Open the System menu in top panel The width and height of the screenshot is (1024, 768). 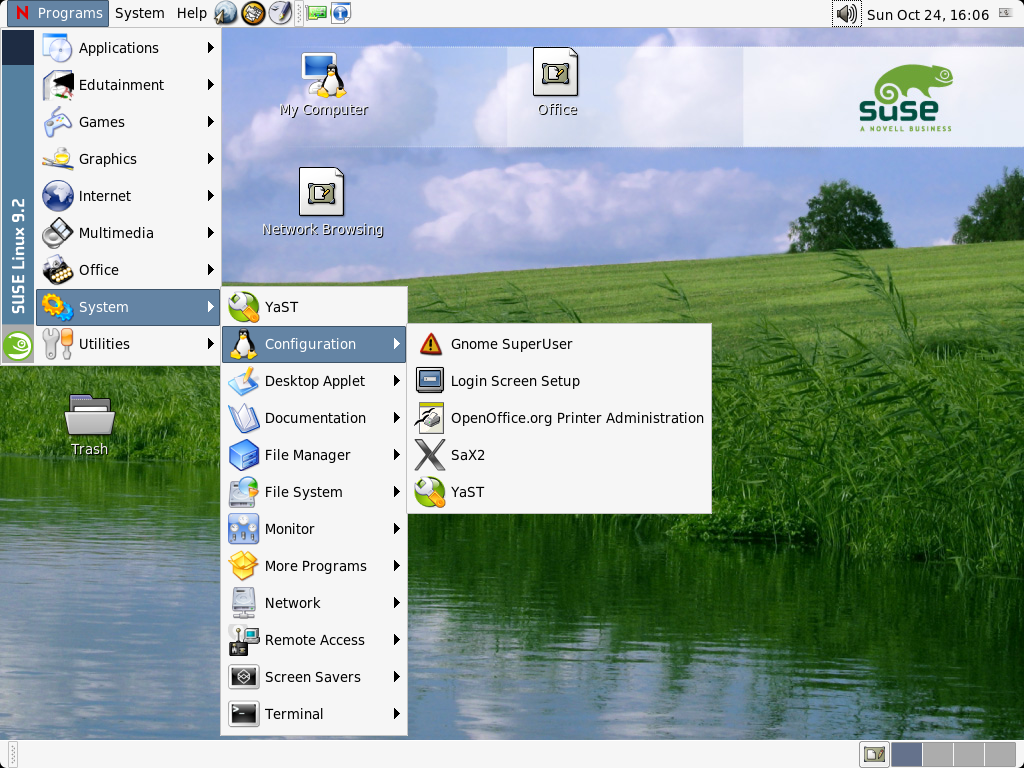click(140, 13)
